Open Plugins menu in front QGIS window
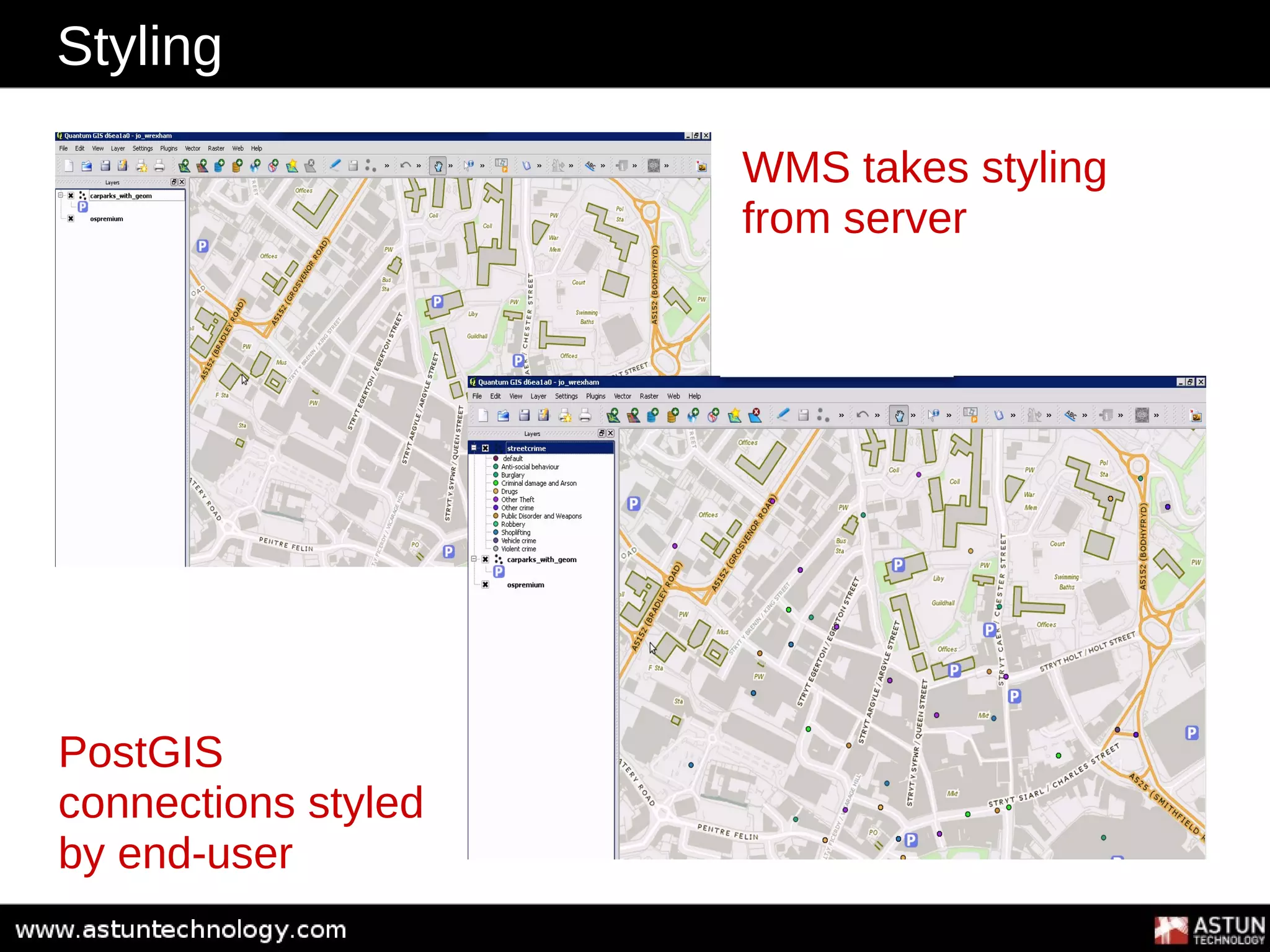This screenshot has width=1270, height=952. 595,396
